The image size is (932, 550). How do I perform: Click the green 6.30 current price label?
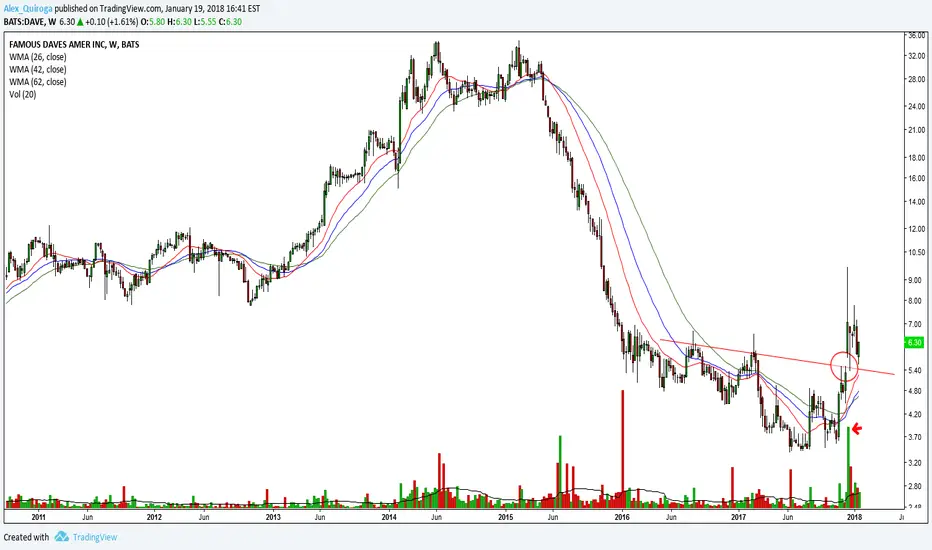point(915,342)
